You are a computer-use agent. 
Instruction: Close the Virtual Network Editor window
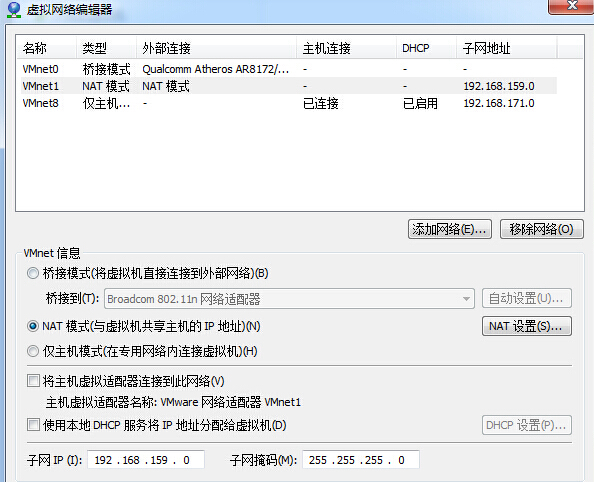(x=572, y=6)
